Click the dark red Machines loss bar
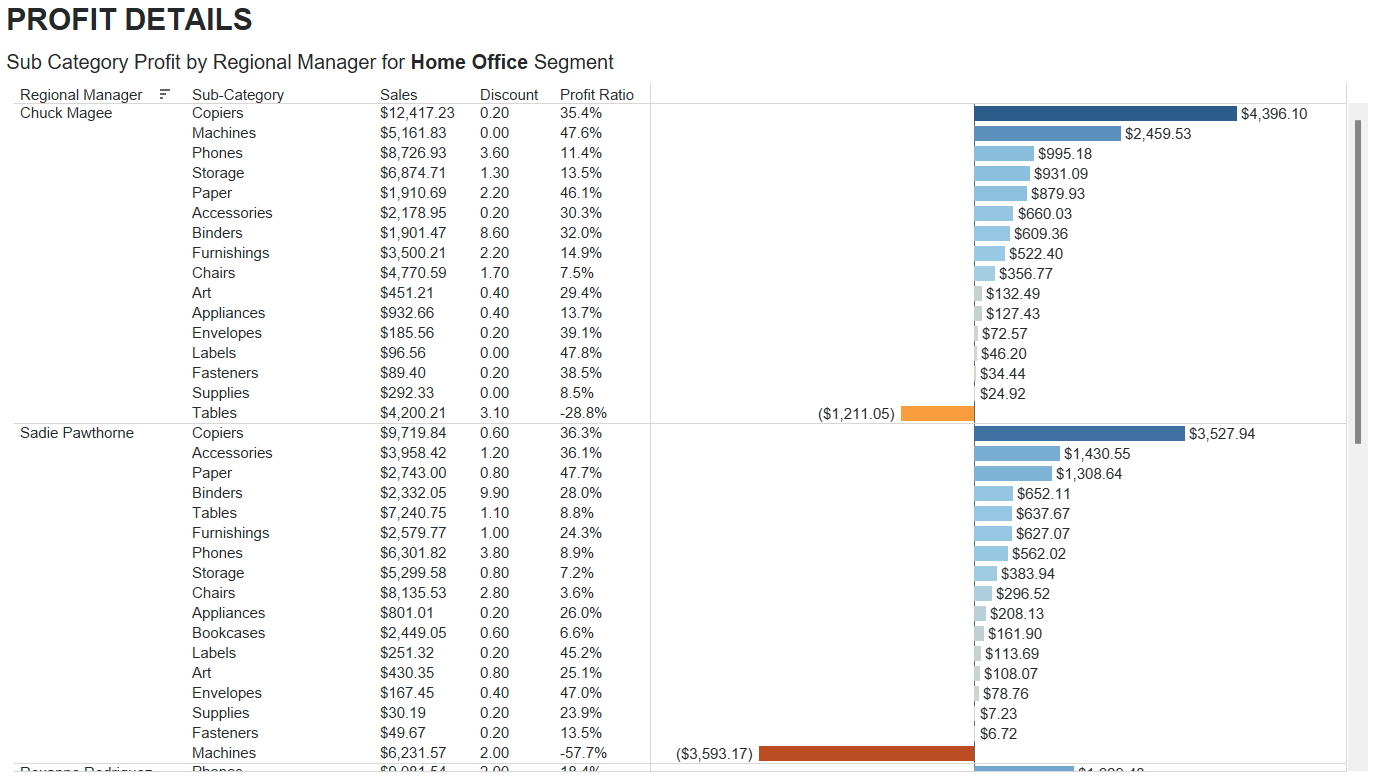Viewport: 1377px width, 781px height. point(866,753)
